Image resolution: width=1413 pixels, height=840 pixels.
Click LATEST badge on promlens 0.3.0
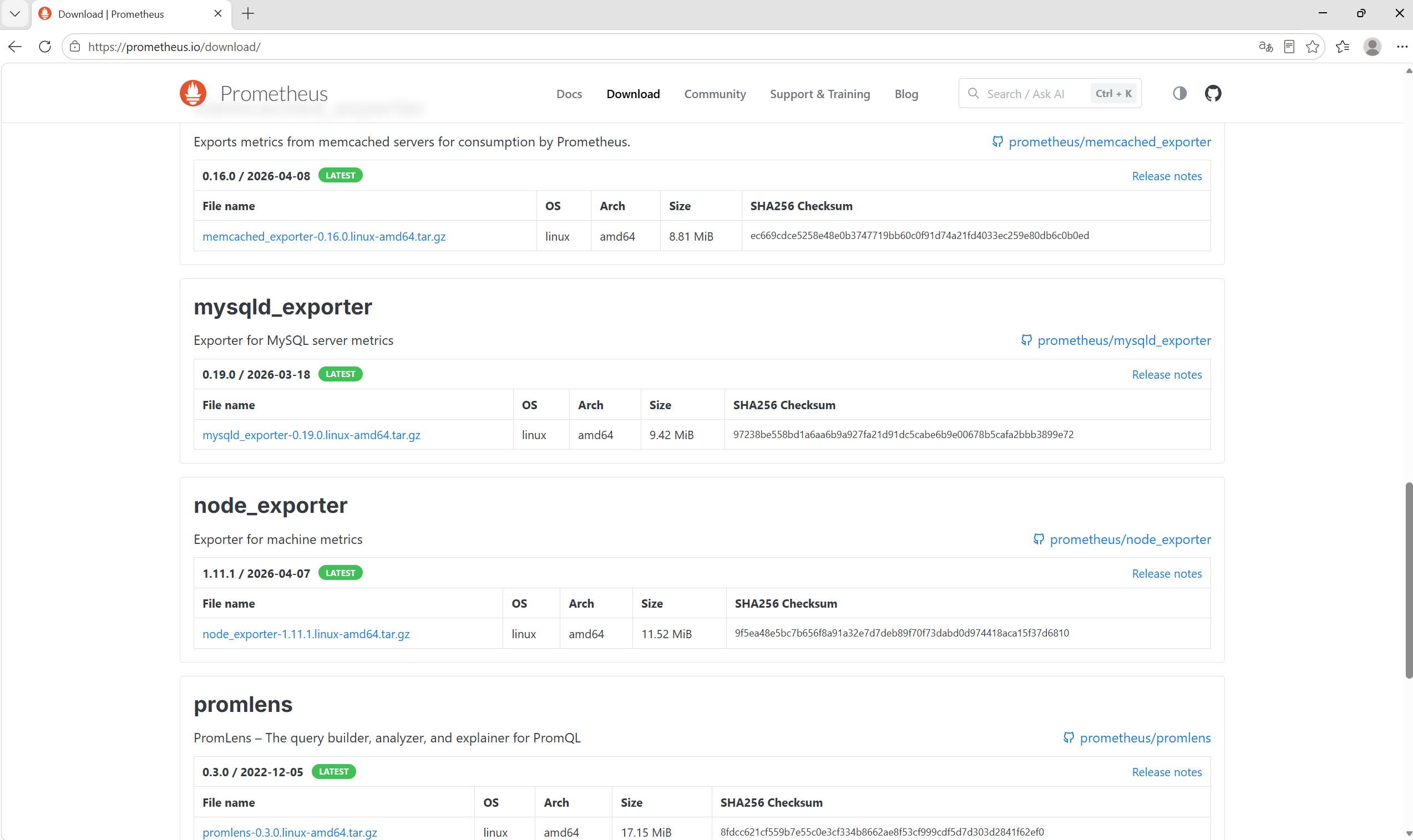[x=333, y=771]
